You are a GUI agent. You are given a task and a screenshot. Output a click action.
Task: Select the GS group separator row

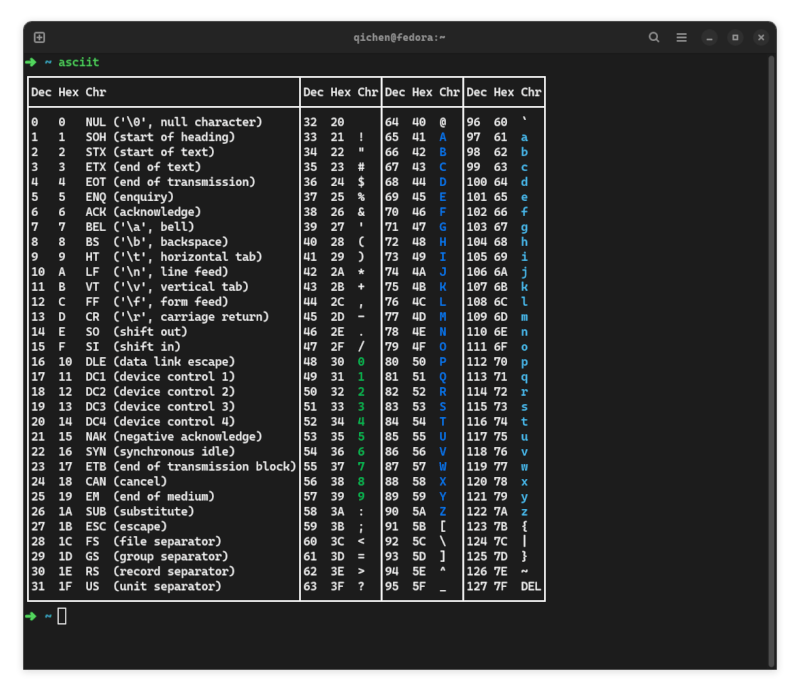pyautogui.click(x=130, y=556)
